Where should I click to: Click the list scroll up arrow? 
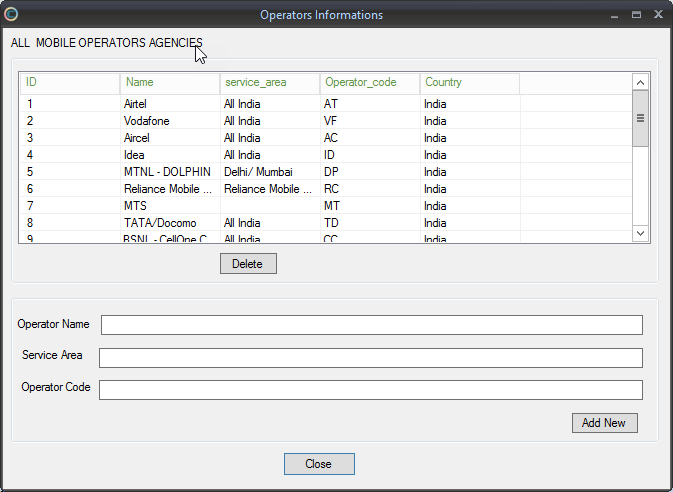(640, 82)
